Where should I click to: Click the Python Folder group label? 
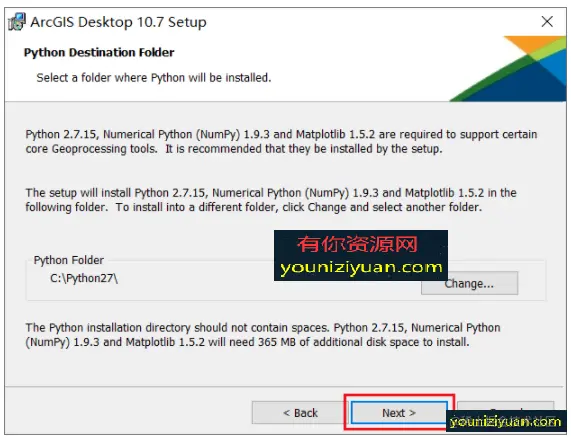click(x=69, y=260)
